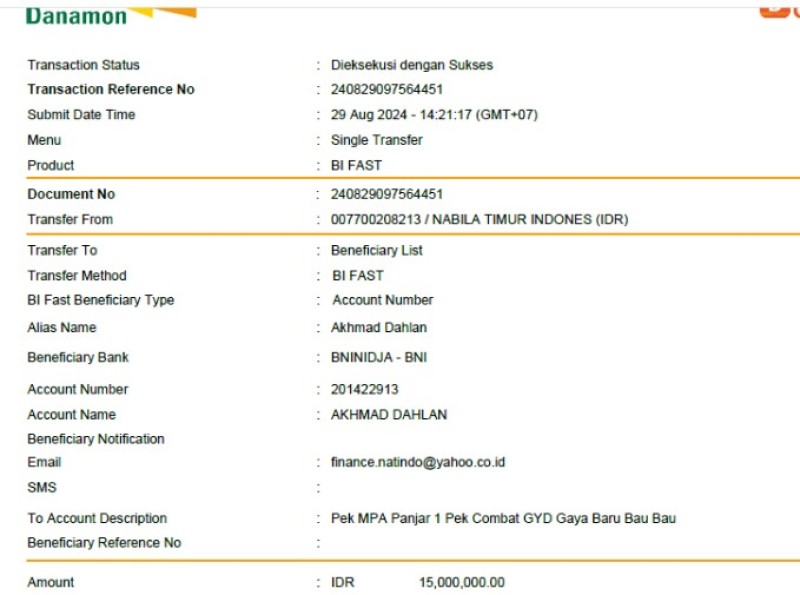Screen dimensions: 800x595
Task: Click the Transfer From account text
Action: click(x=479, y=219)
